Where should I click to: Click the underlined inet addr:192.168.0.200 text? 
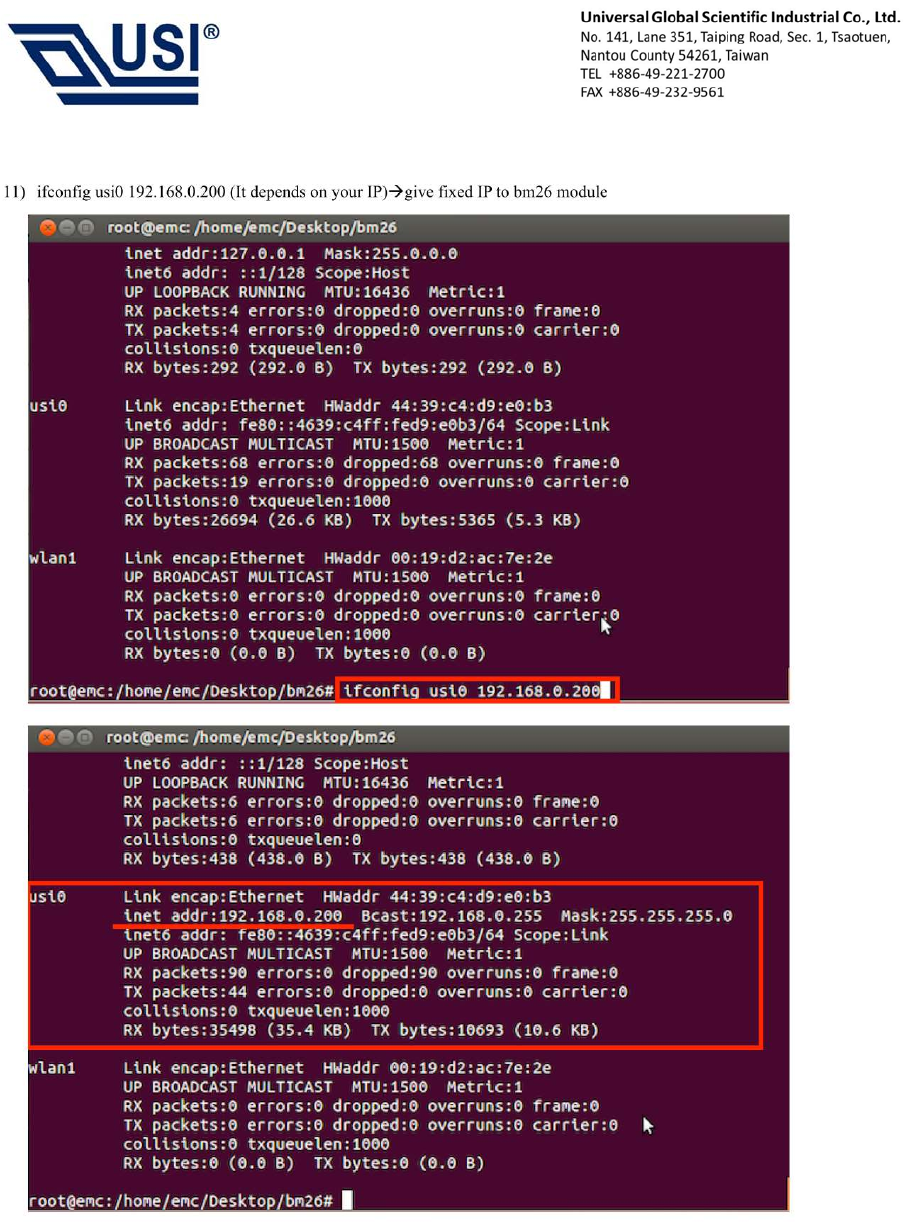coord(233,916)
